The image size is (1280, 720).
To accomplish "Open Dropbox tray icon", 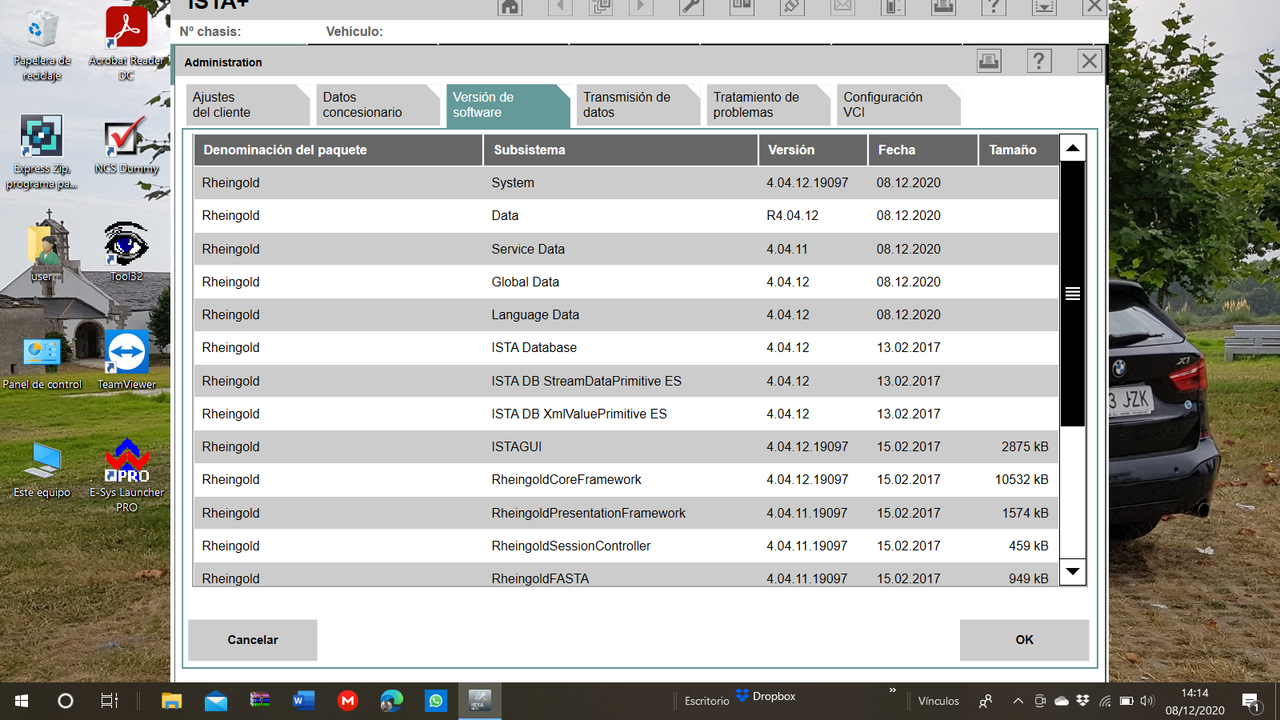I will point(1083,701).
